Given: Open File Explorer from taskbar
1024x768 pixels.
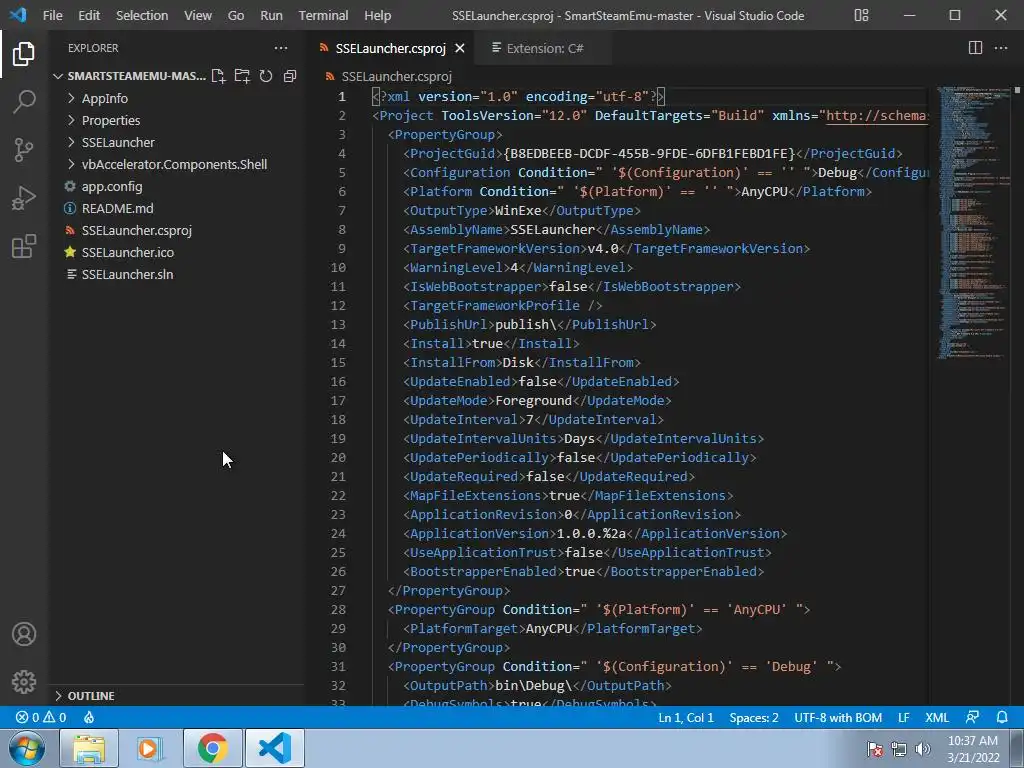Looking at the screenshot, I should click(89, 748).
